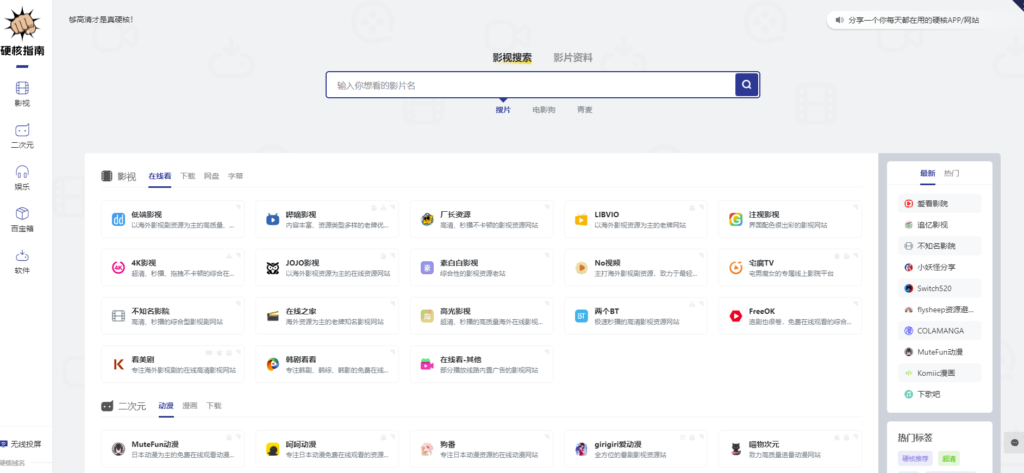The width and height of the screenshot is (1024, 473).
Task: Open 下歌吧 in the 最新 list
Action: coord(939,395)
